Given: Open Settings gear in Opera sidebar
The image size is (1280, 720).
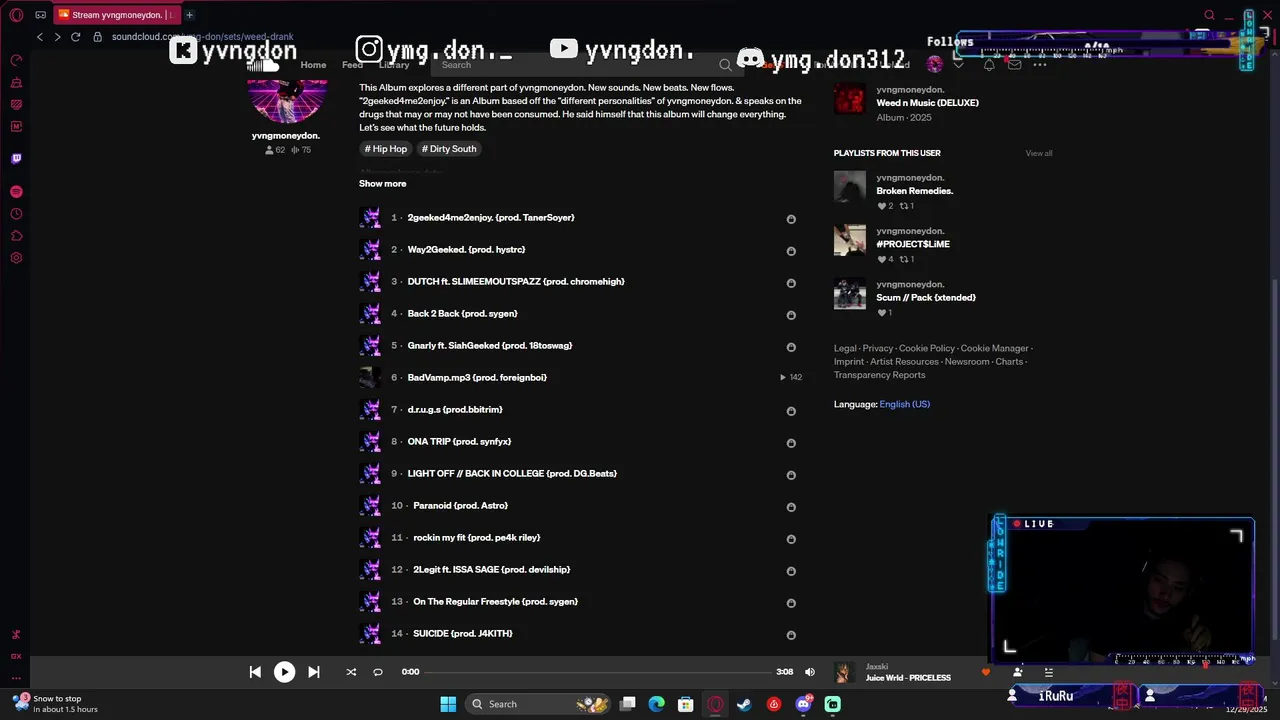Looking at the screenshot, I should point(16,258).
